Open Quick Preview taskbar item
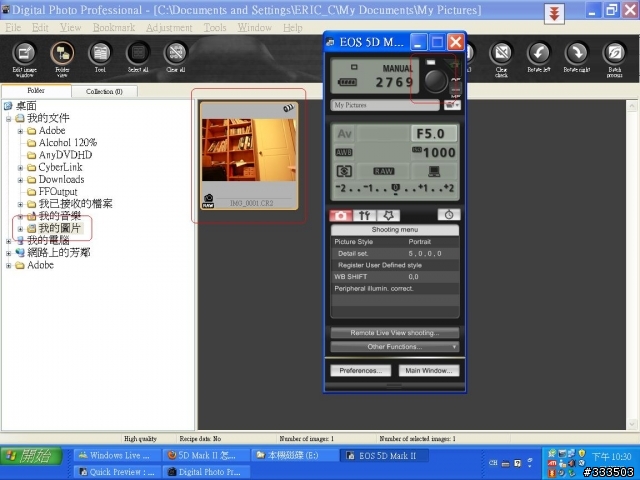640x480 pixels. coord(116,472)
